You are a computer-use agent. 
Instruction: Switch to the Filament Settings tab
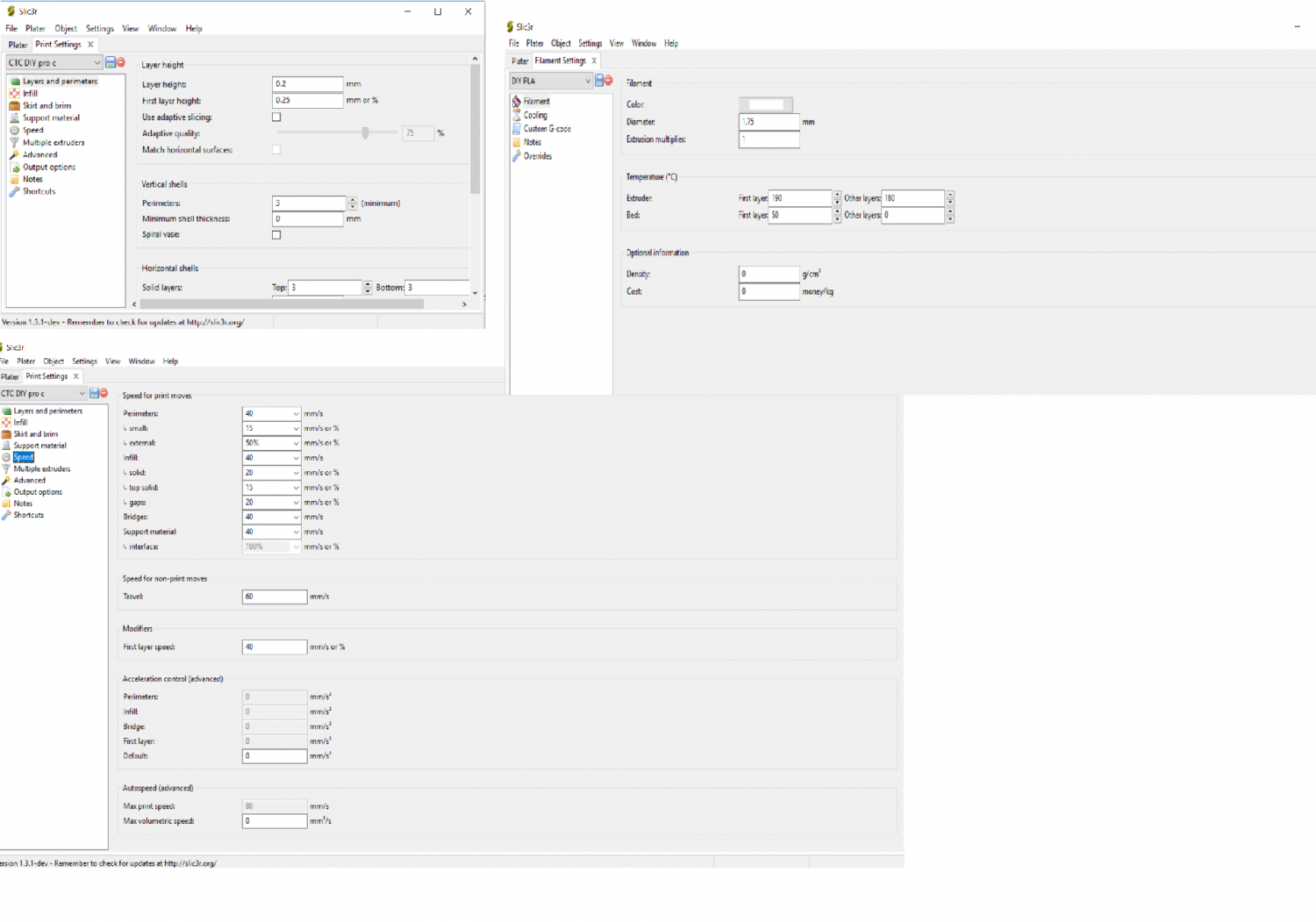tap(560, 61)
